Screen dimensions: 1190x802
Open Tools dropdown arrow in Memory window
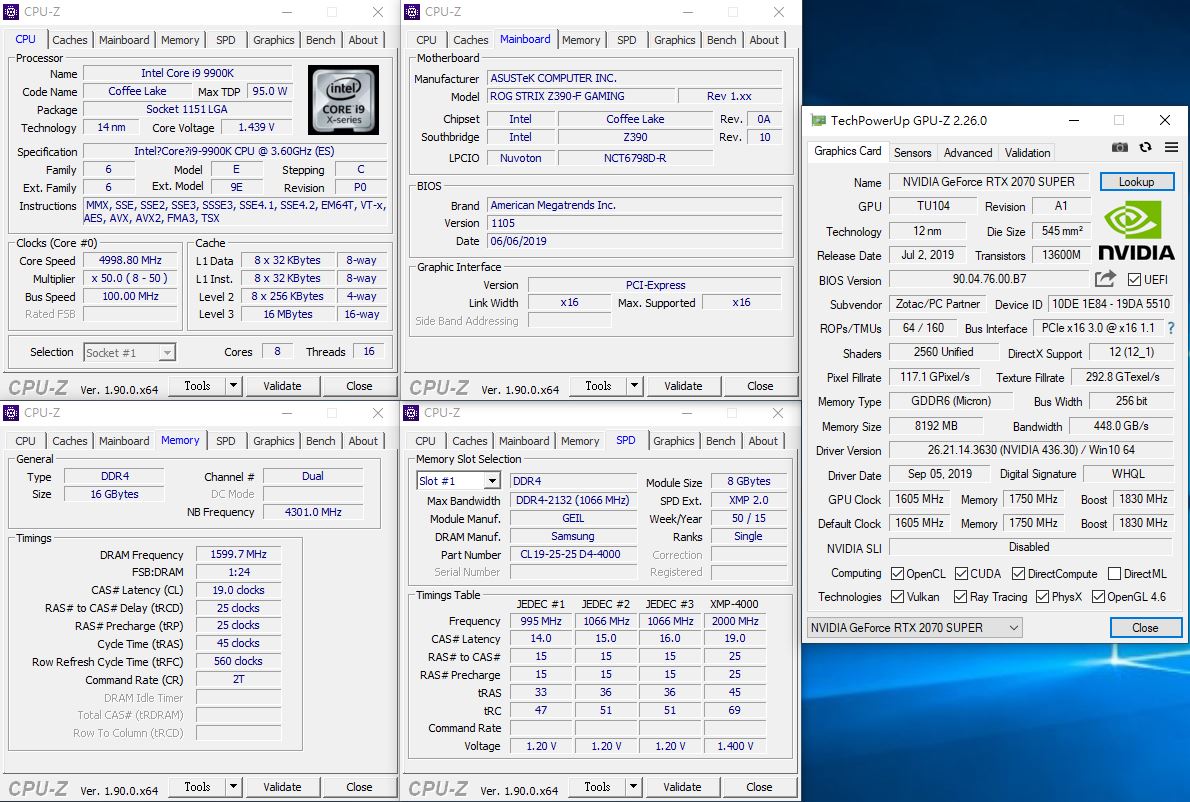pos(233,787)
